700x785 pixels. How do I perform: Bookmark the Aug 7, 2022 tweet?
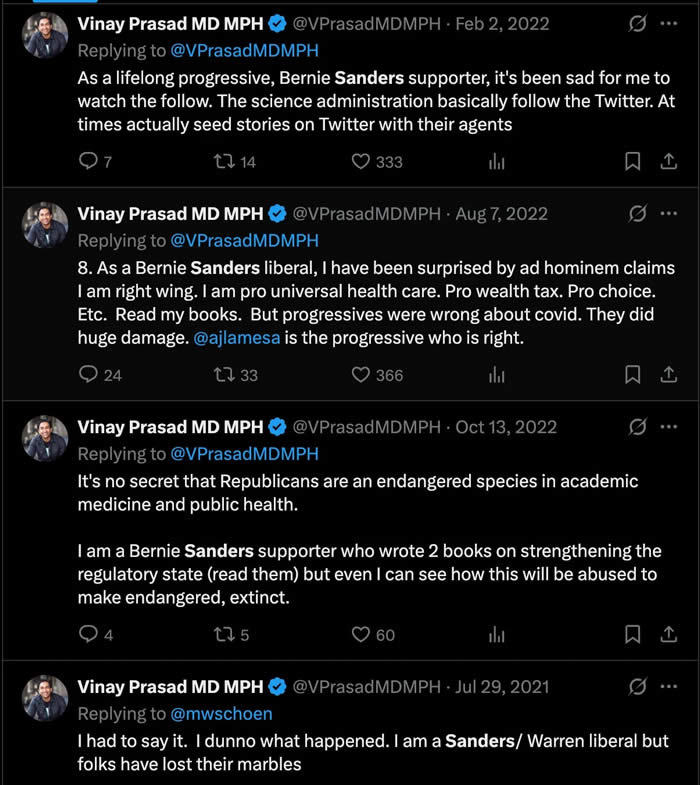632,375
